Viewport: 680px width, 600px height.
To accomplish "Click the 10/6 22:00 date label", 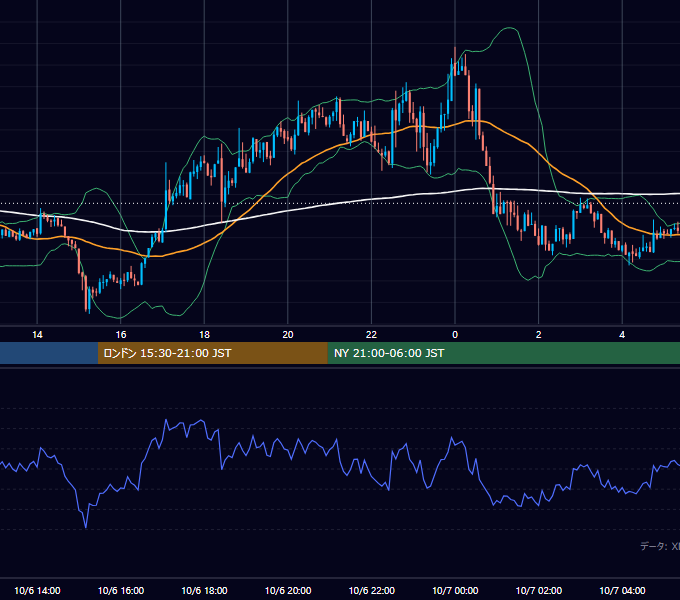I will pyautogui.click(x=372, y=590).
